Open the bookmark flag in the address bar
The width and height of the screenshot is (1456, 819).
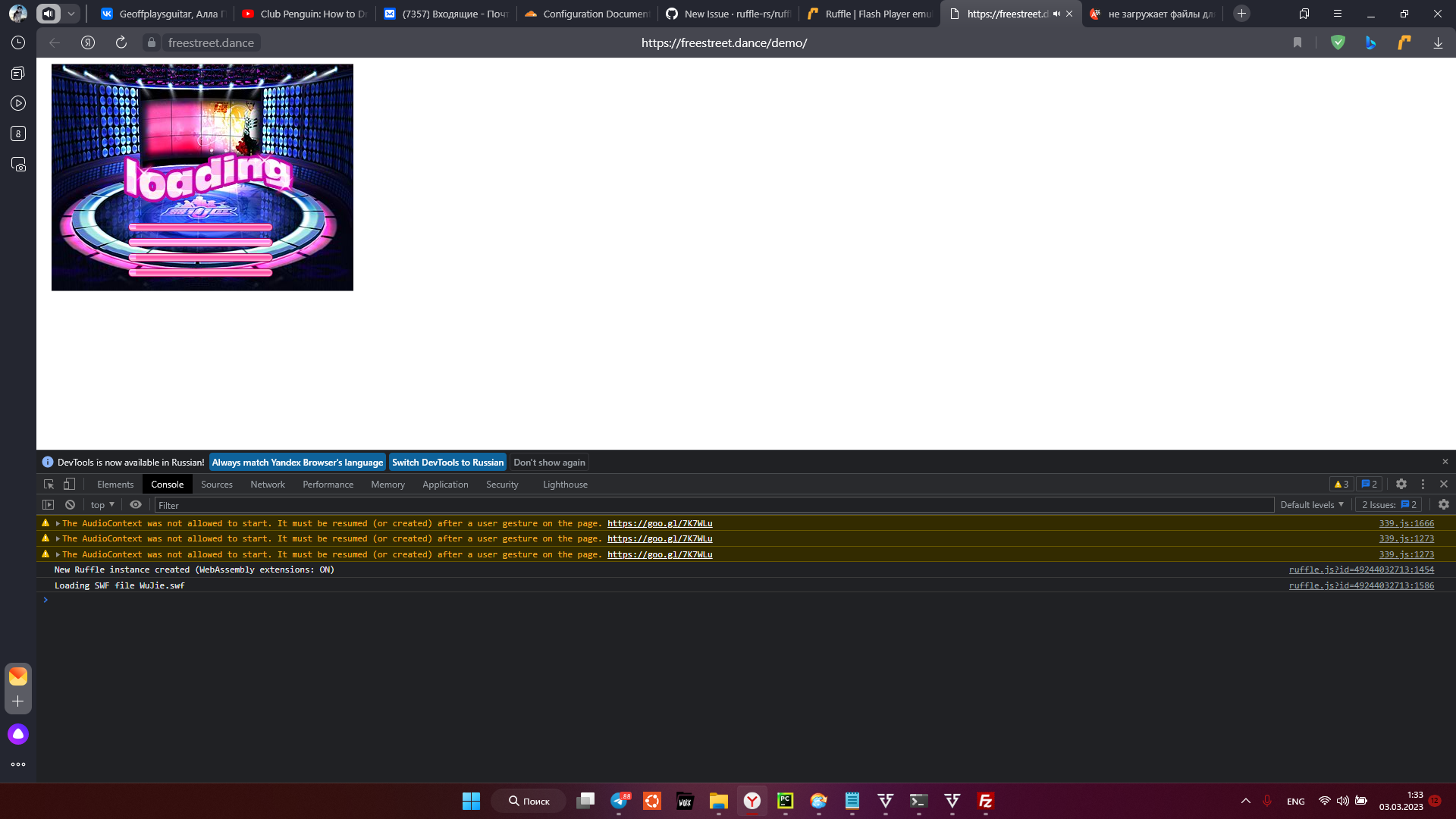coord(1297,42)
